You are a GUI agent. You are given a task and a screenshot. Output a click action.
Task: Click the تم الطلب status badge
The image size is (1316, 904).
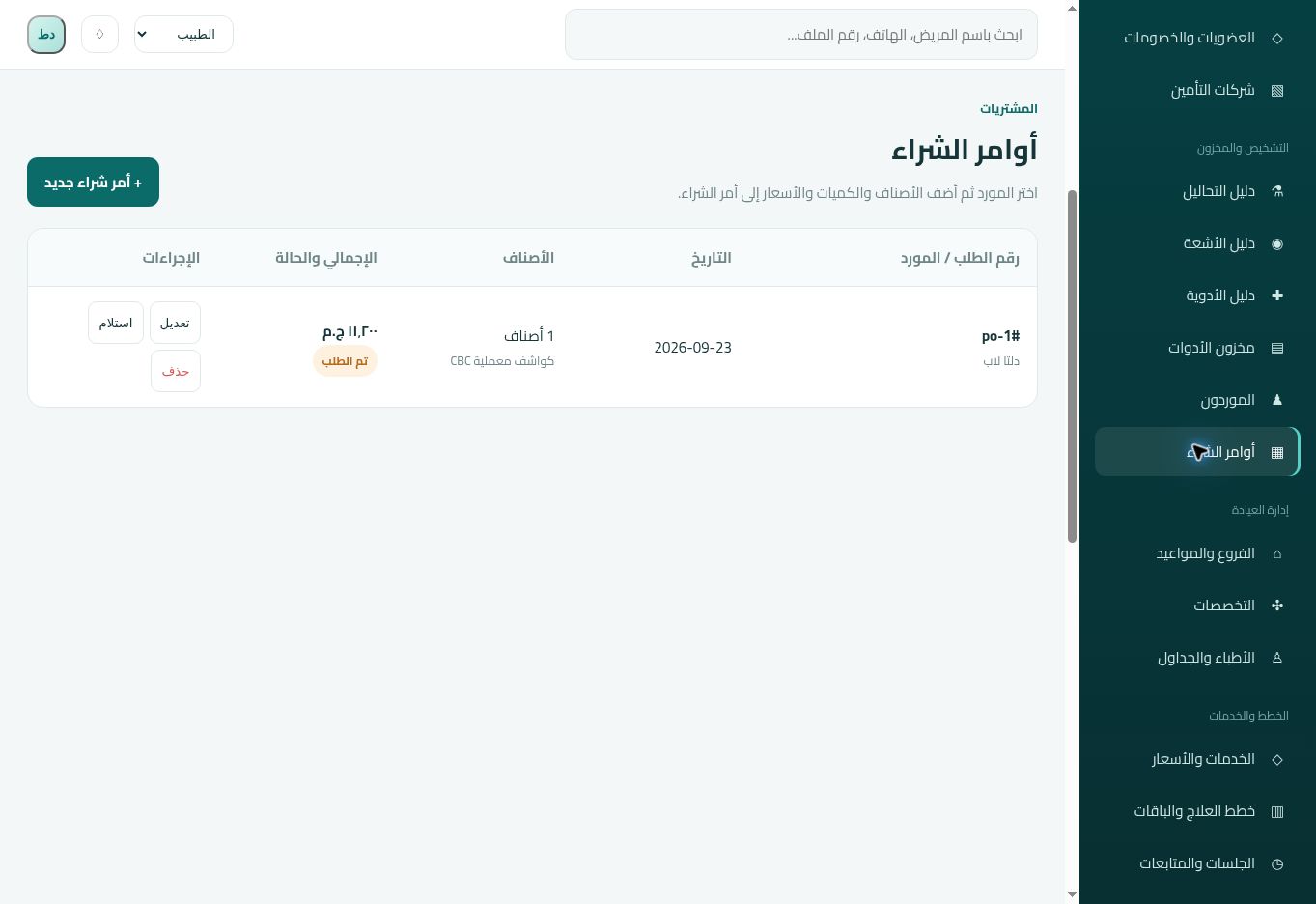345,361
